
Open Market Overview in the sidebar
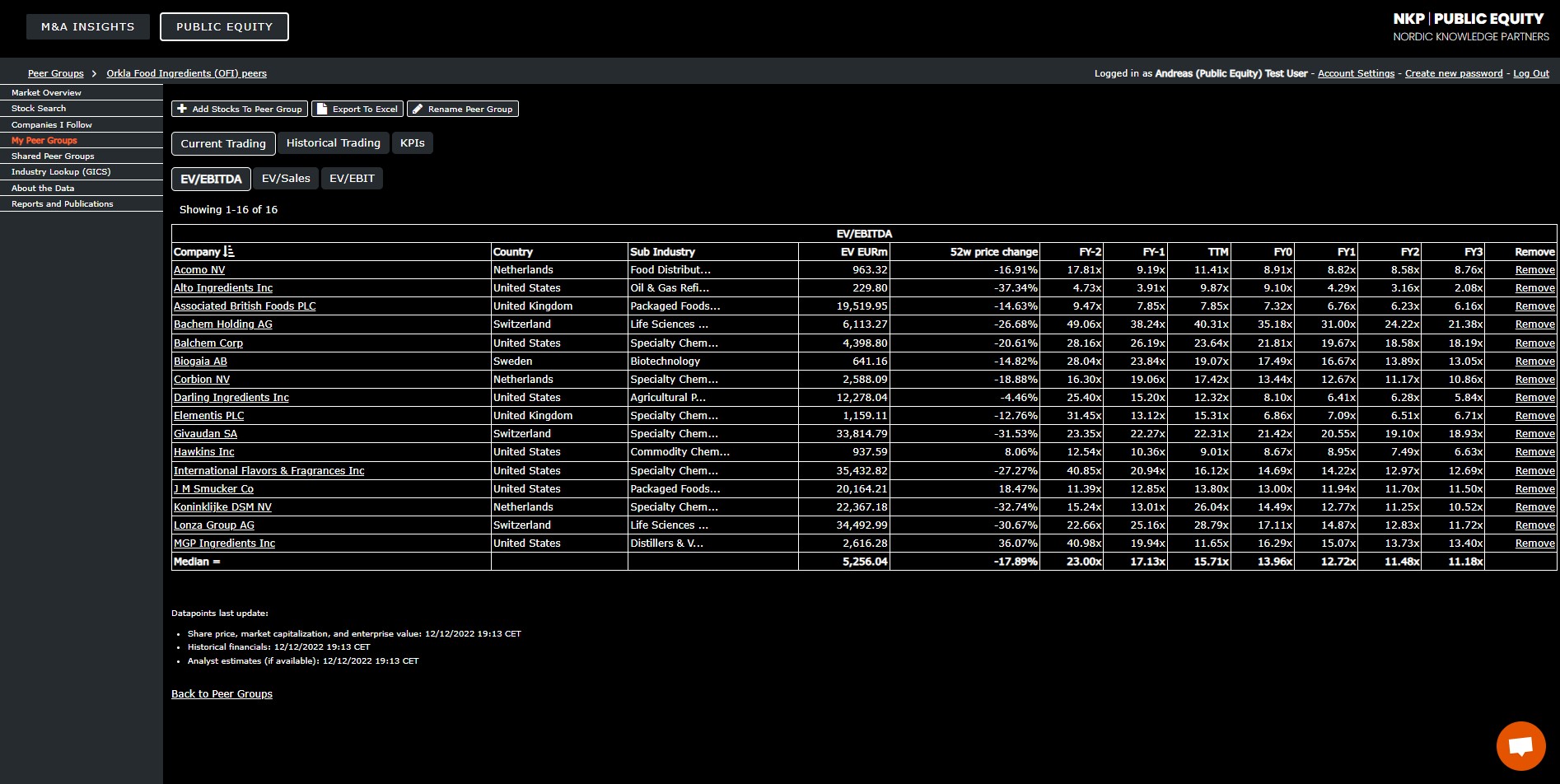tap(46, 93)
